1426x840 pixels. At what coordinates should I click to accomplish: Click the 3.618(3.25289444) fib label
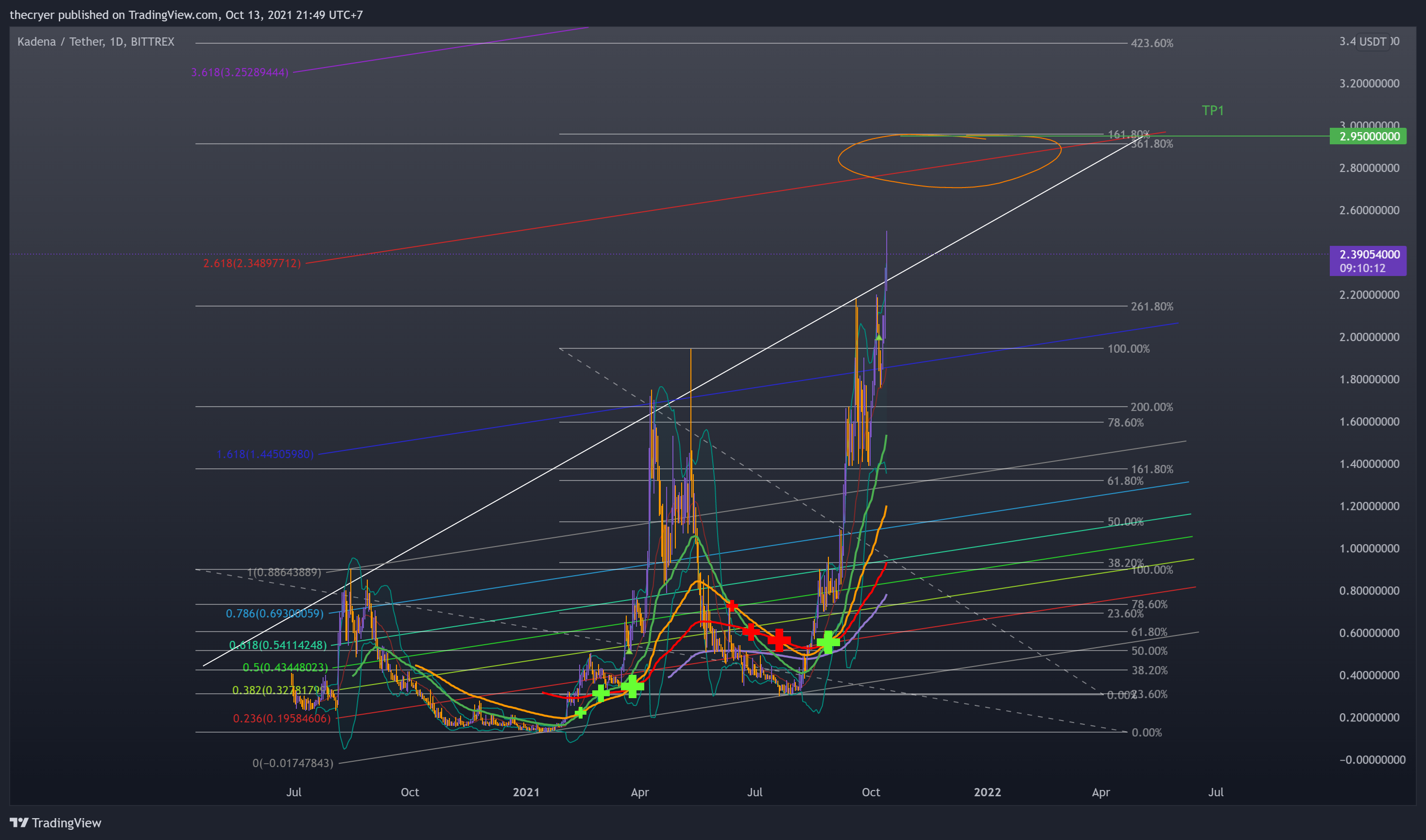tap(240, 72)
